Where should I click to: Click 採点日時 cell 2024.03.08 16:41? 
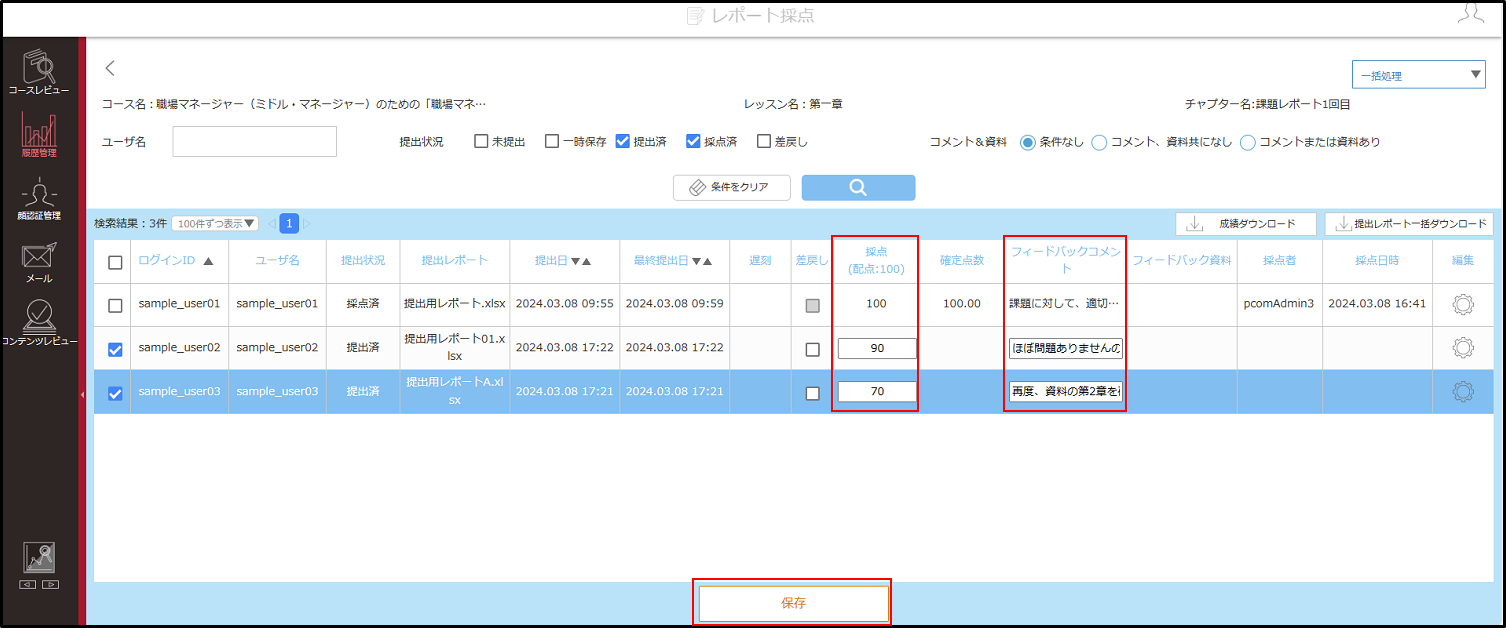click(x=1377, y=303)
